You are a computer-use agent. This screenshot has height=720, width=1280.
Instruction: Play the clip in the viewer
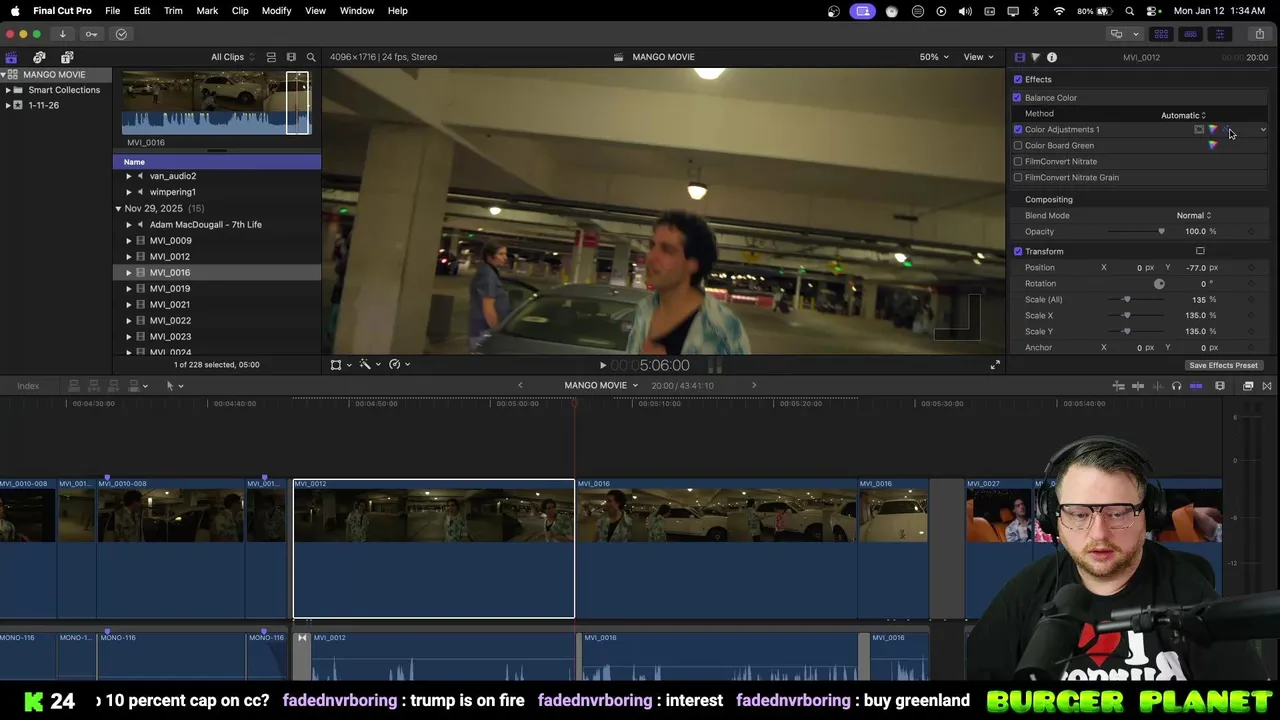tap(602, 366)
